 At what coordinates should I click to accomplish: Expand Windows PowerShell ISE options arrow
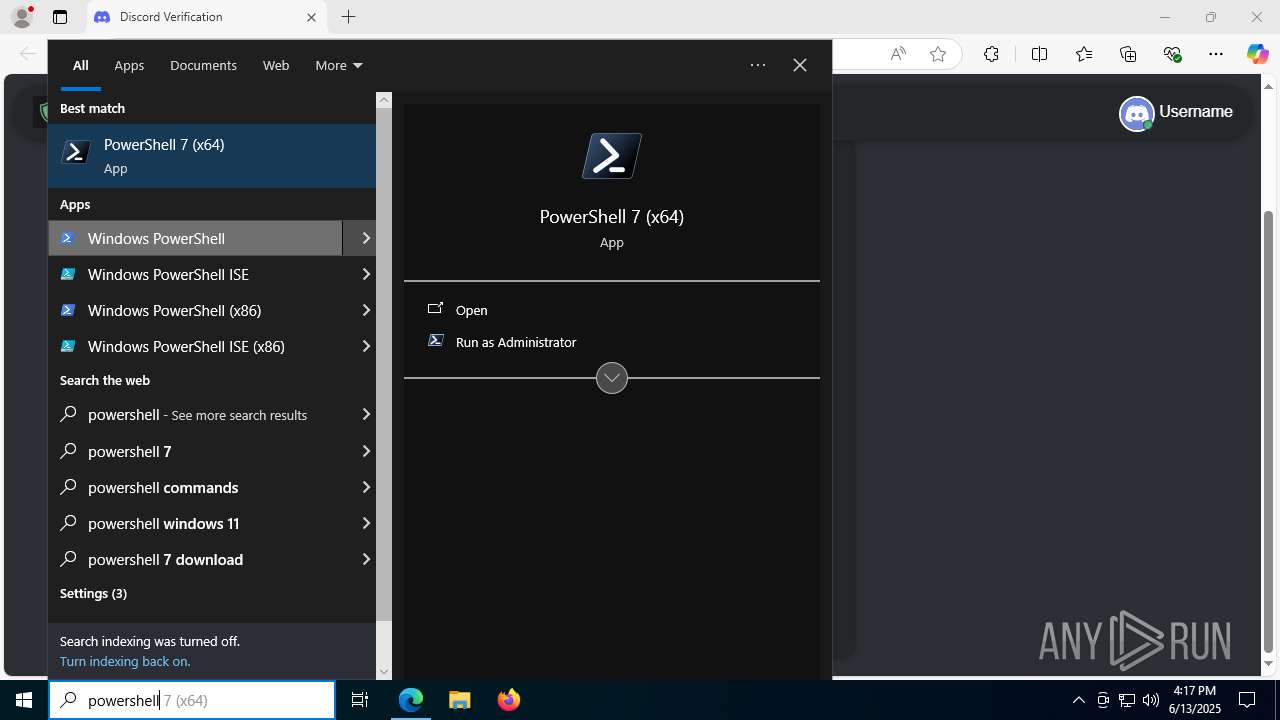pos(366,274)
